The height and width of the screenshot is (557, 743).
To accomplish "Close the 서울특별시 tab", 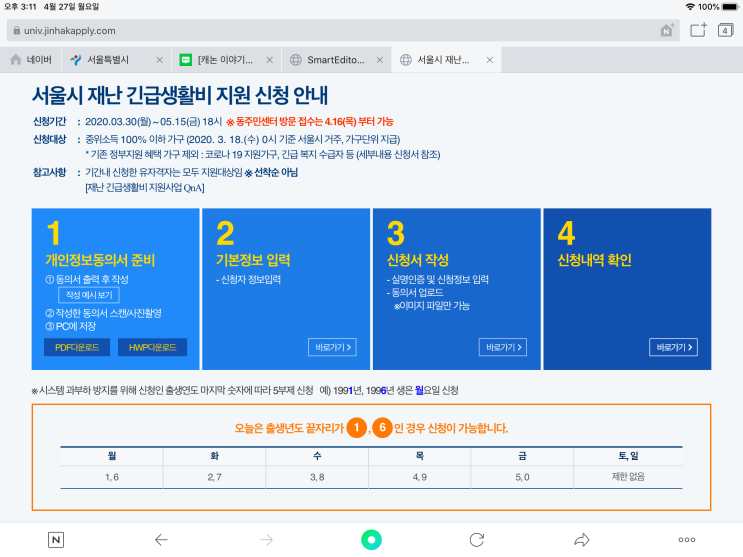I will coord(160,60).
